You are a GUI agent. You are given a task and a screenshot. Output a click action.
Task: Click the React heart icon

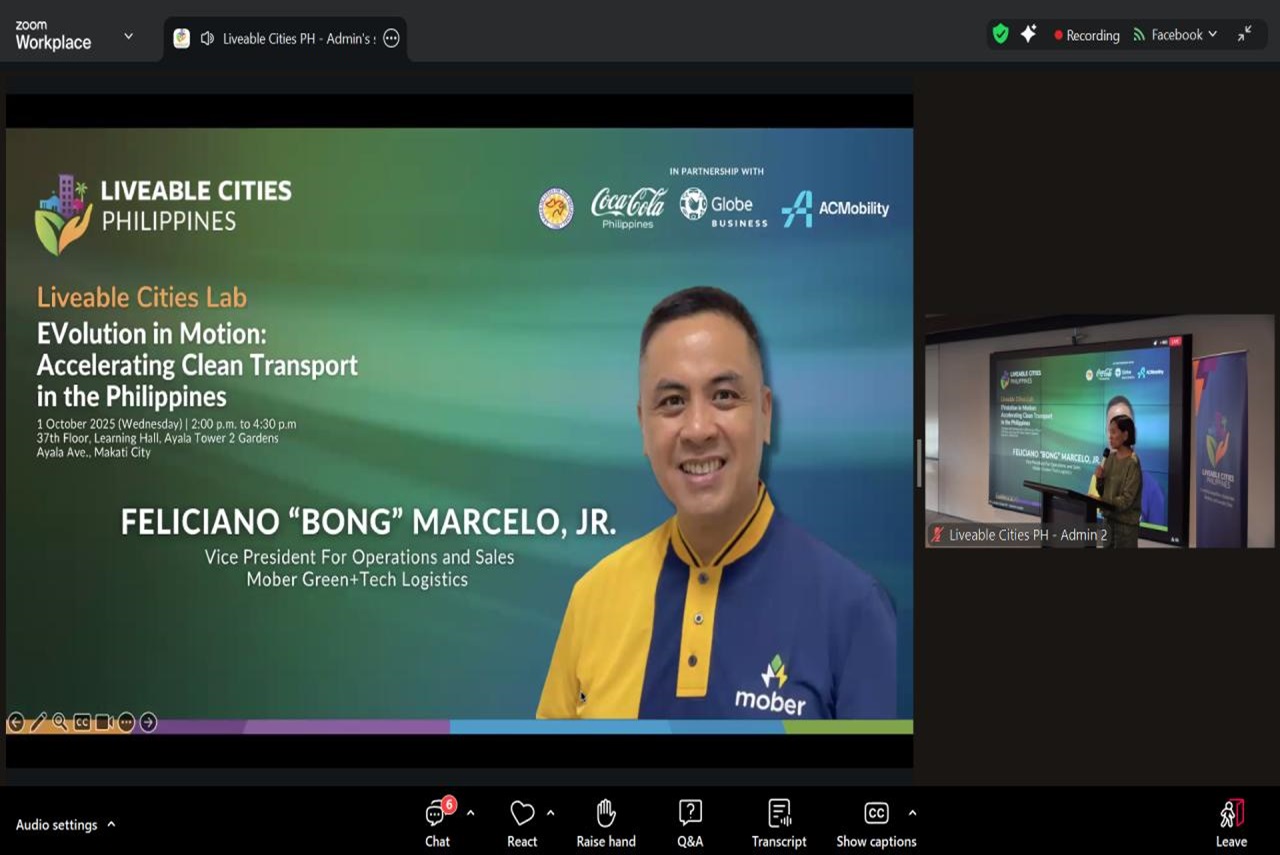(x=522, y=823)
